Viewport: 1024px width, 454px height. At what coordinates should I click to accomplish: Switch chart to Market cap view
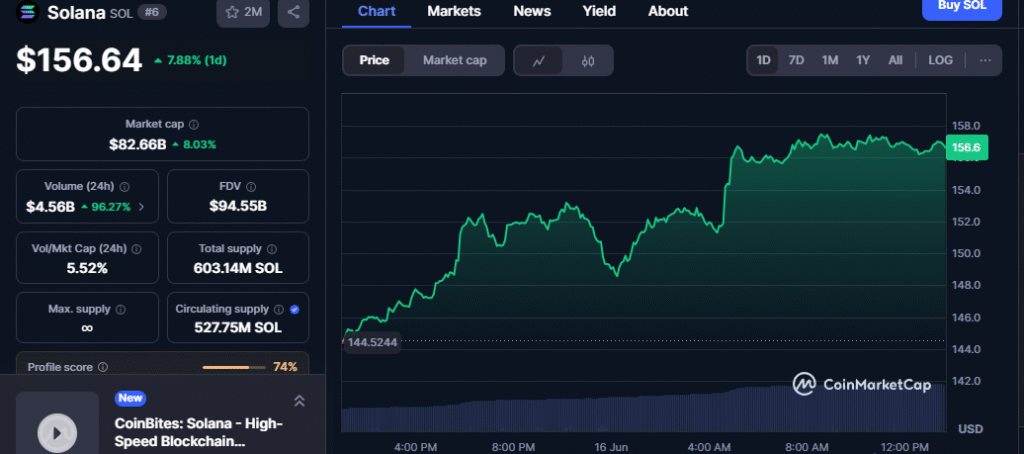pos(455,61)
